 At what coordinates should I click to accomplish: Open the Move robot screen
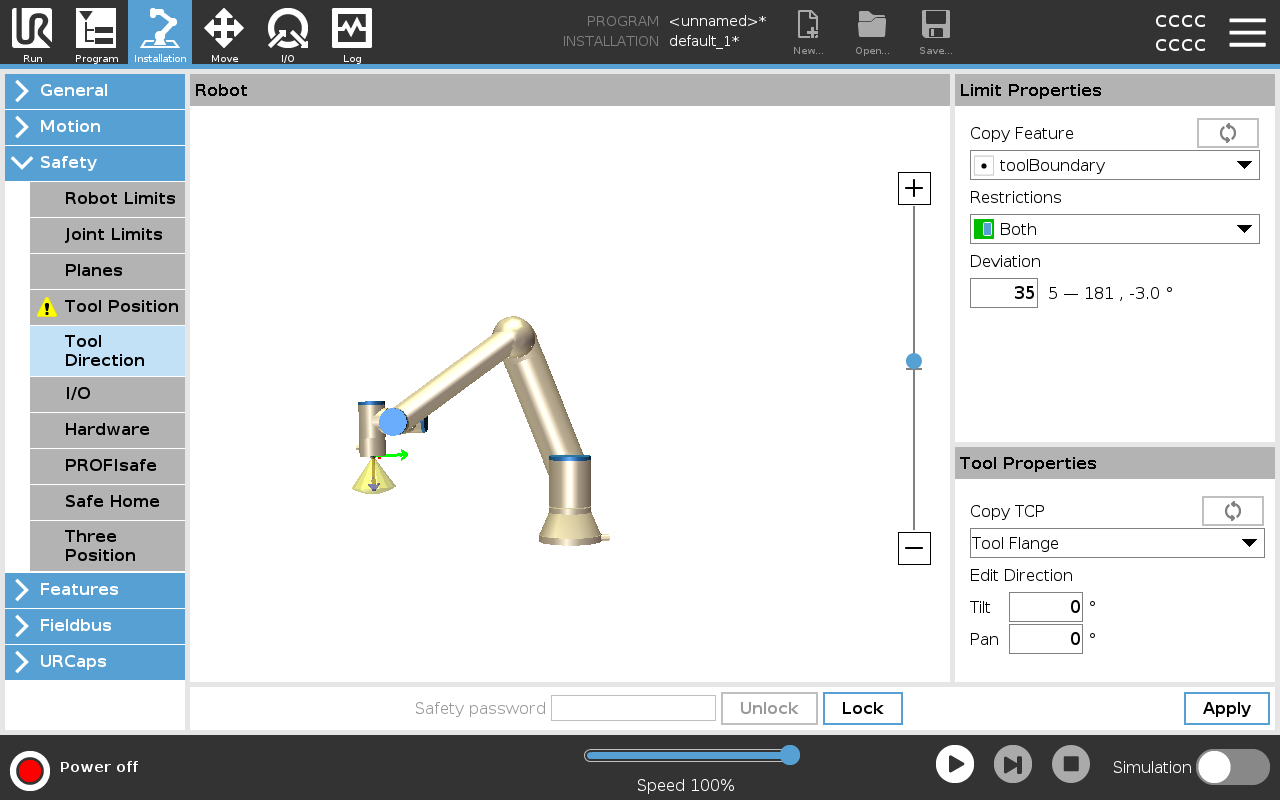[x=224, y=33]
